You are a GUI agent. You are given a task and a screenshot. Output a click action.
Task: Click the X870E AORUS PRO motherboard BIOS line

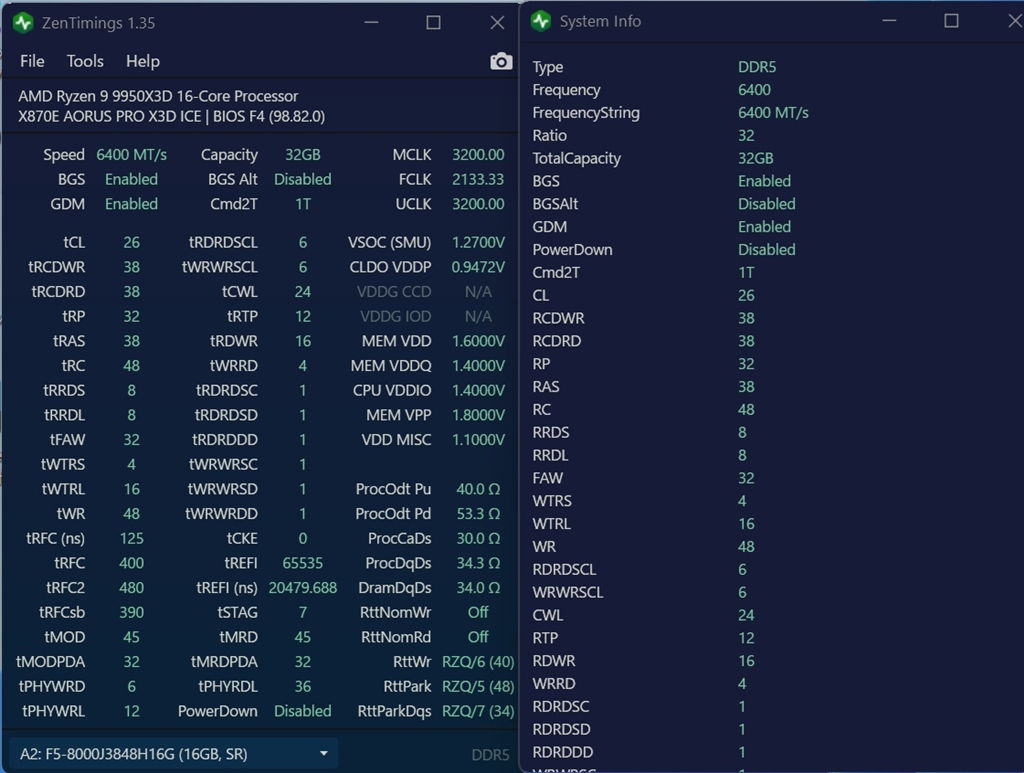[x=171, y=116]
